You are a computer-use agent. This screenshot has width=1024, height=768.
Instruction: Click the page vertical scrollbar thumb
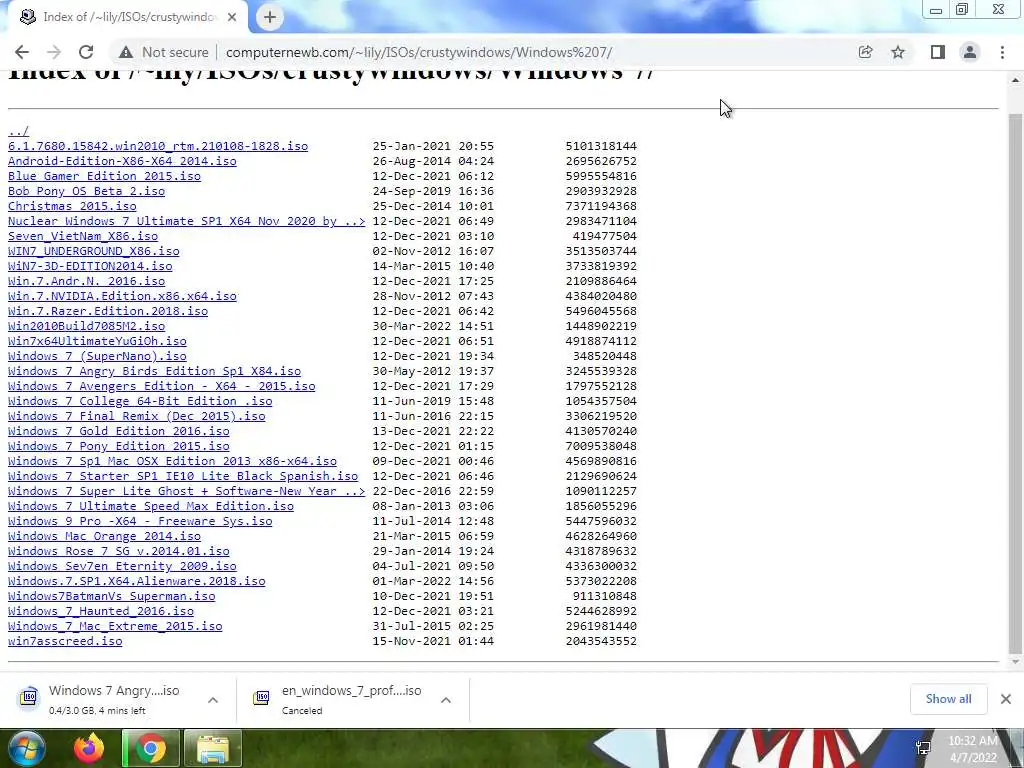1015,382
